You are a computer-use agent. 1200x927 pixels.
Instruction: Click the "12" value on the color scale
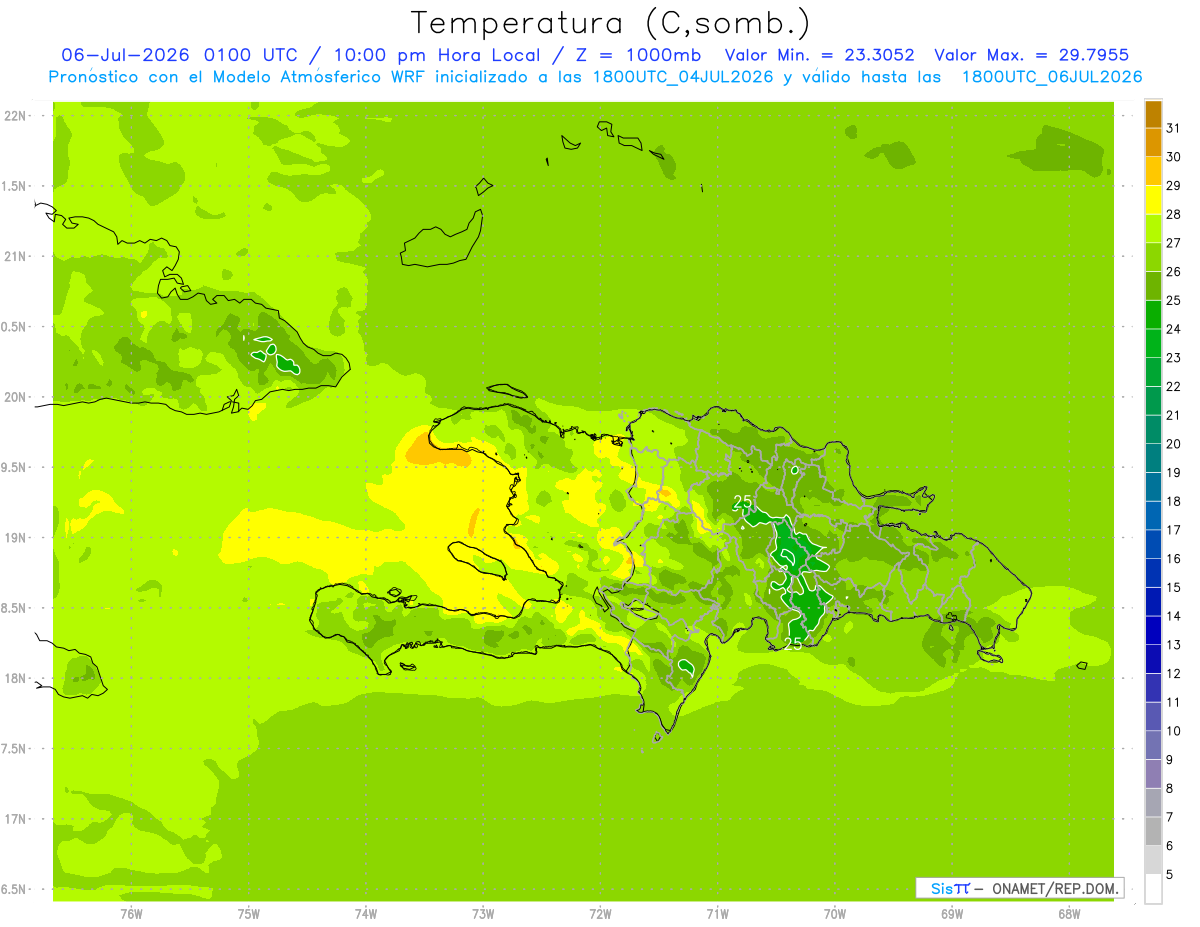point(1174,673)
